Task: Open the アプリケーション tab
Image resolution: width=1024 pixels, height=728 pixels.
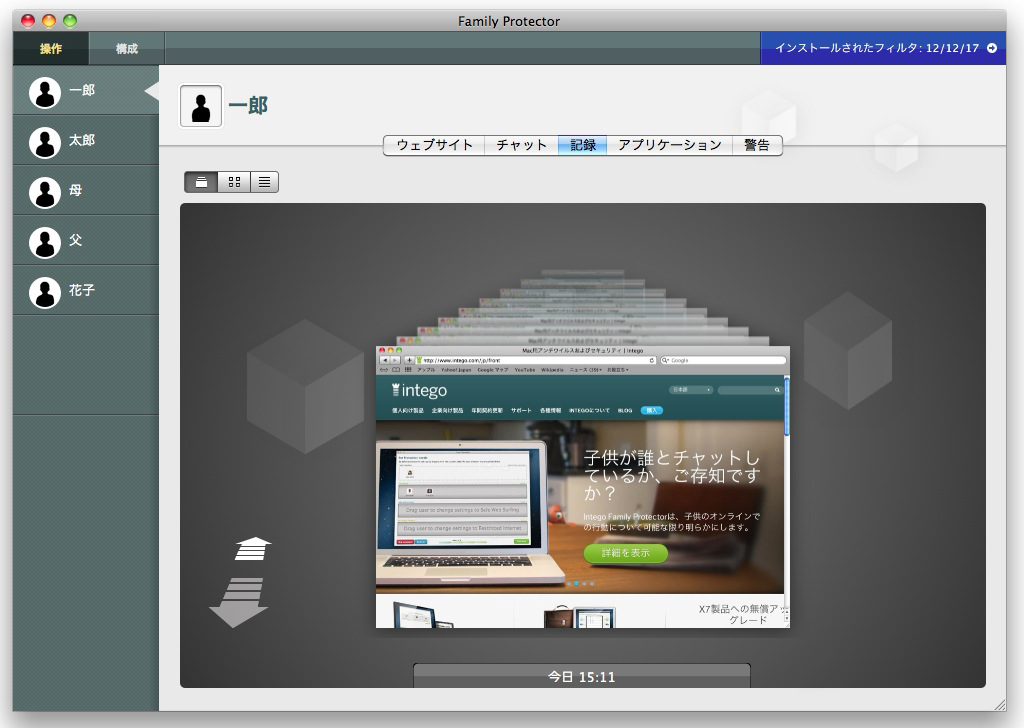Action: [669, 145]
